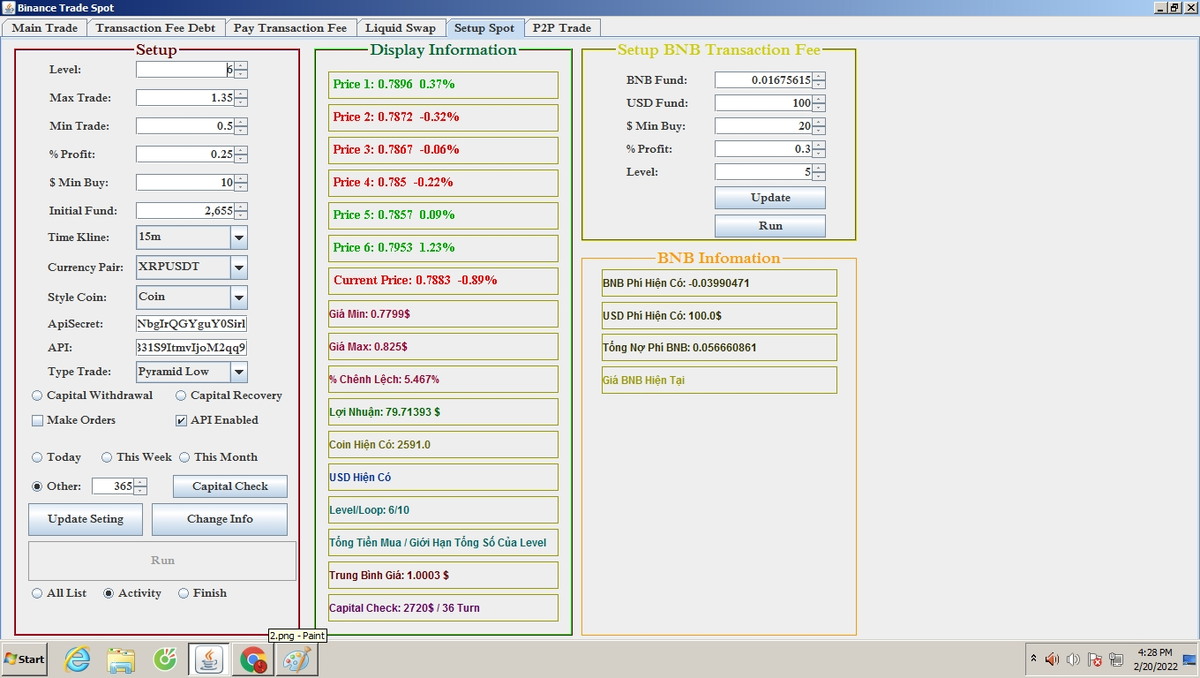Viewport: 1200px width, 678px height.
Task: Click the Price 6: 0.7953 row
Action: tap(443, 248)
